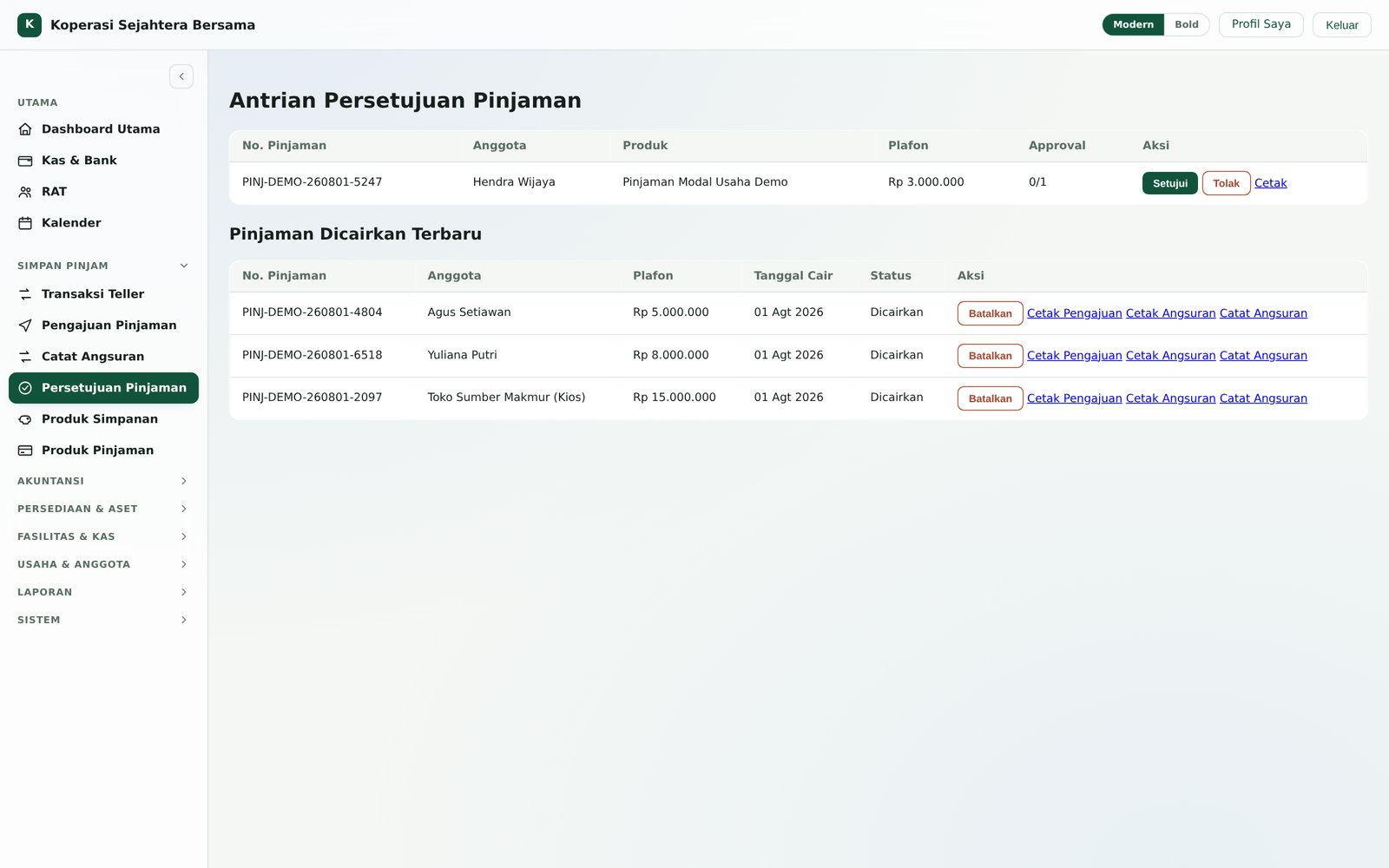1389x868 pixels.
Task: Switch theme to Modern
Action: (1133, 24)
